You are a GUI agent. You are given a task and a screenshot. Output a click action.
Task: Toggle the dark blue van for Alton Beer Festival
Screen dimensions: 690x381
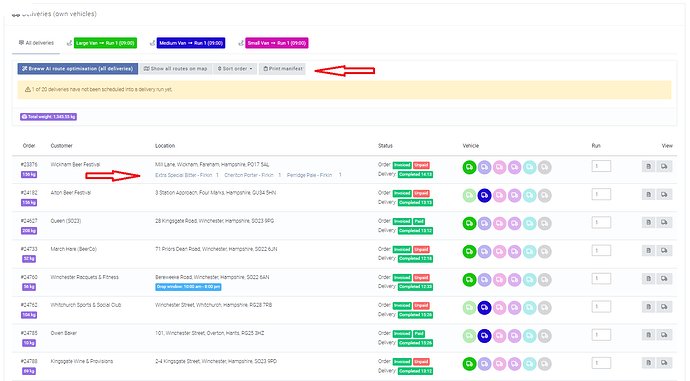coord(484,195)
